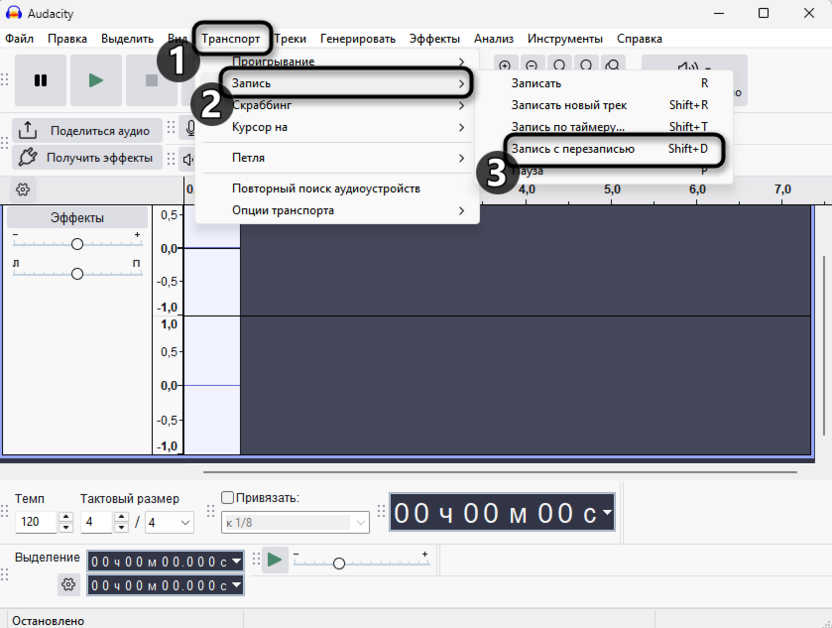Open the Справка menu
This screenshot has height=628, width=832.
[639, 39]
